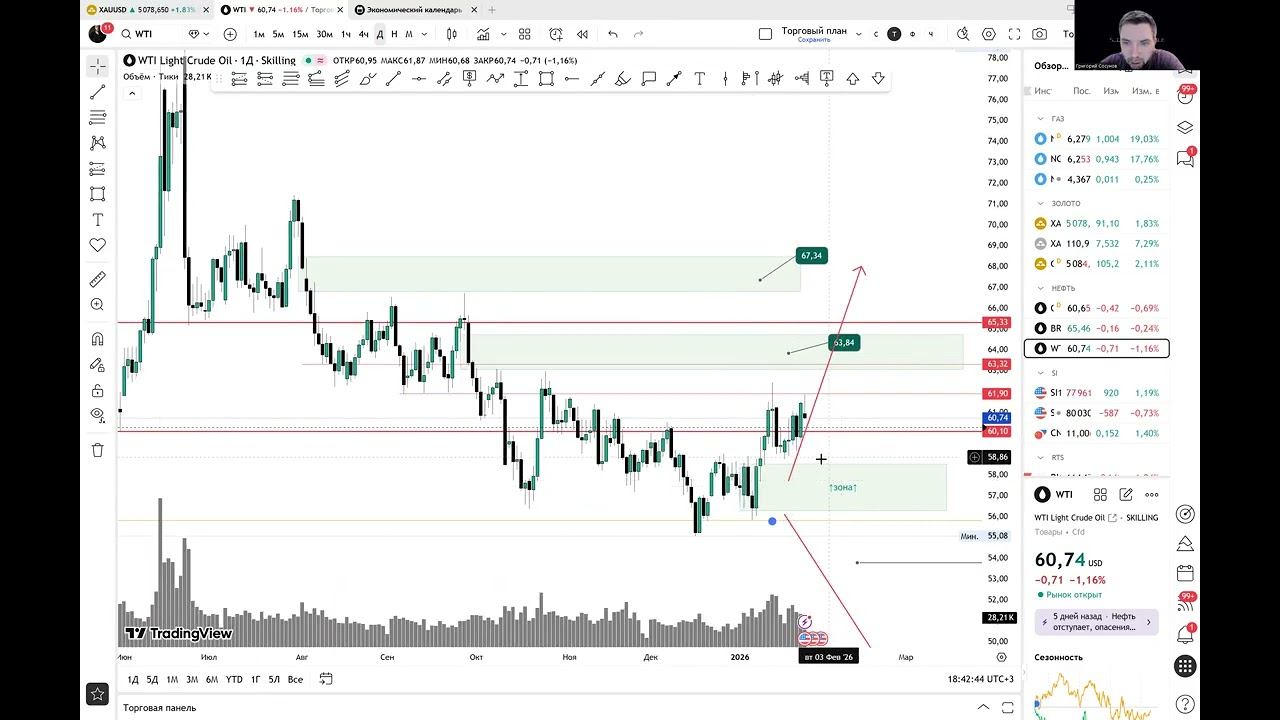Screen dimensions: 1280x720
Task: Enter fullscreen mode
Action: pos(1015,34)
